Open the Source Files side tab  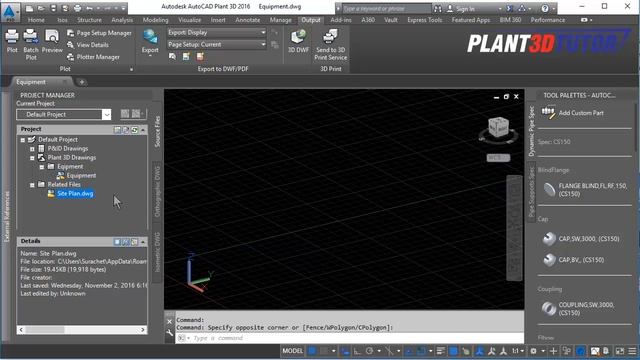tap(158, 131)
